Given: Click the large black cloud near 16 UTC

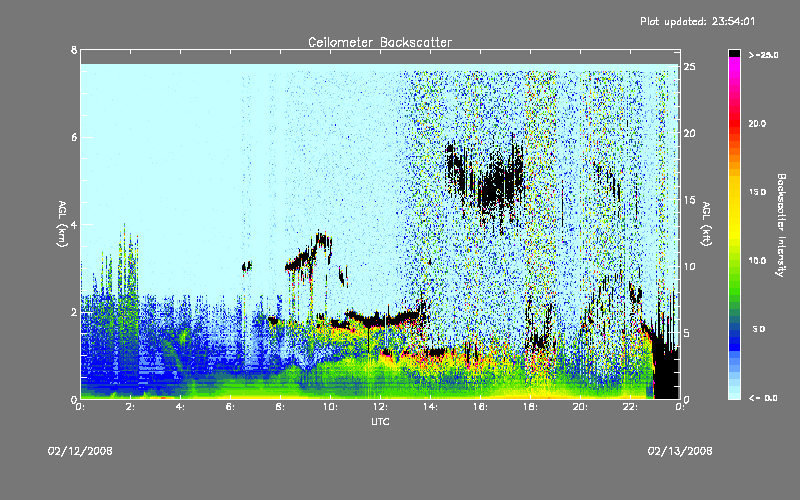Looking at the screenshot, I should tap(492, 186).
